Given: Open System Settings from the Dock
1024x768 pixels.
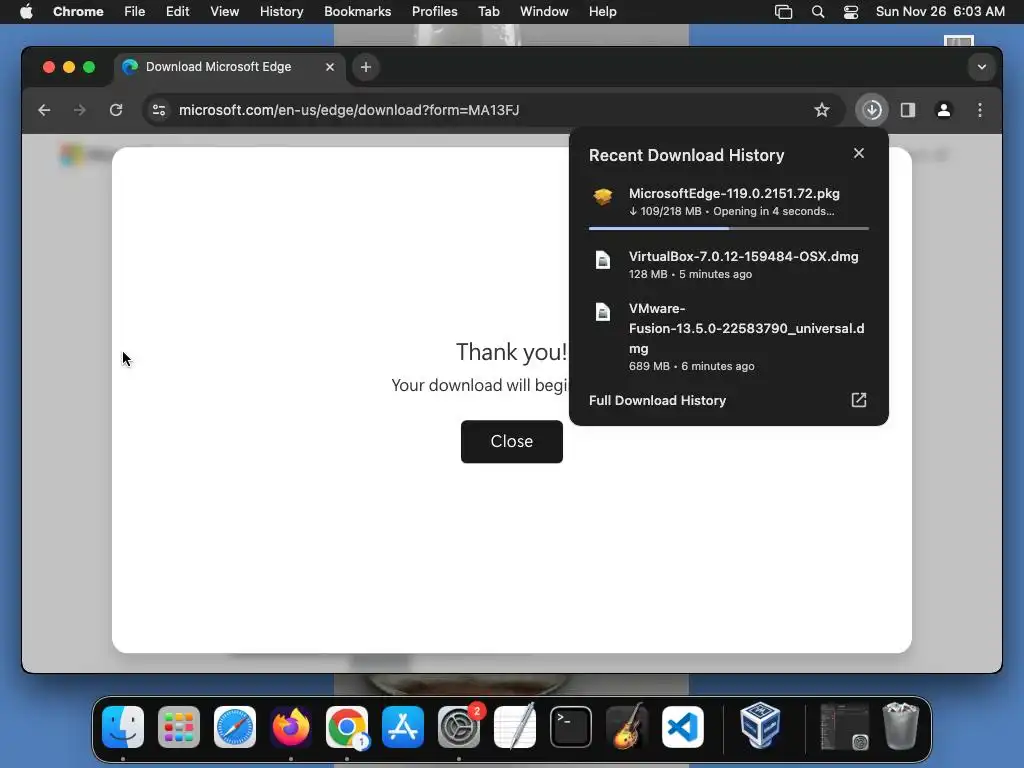Looking at the screenshot, I should [x=459, y=727].
